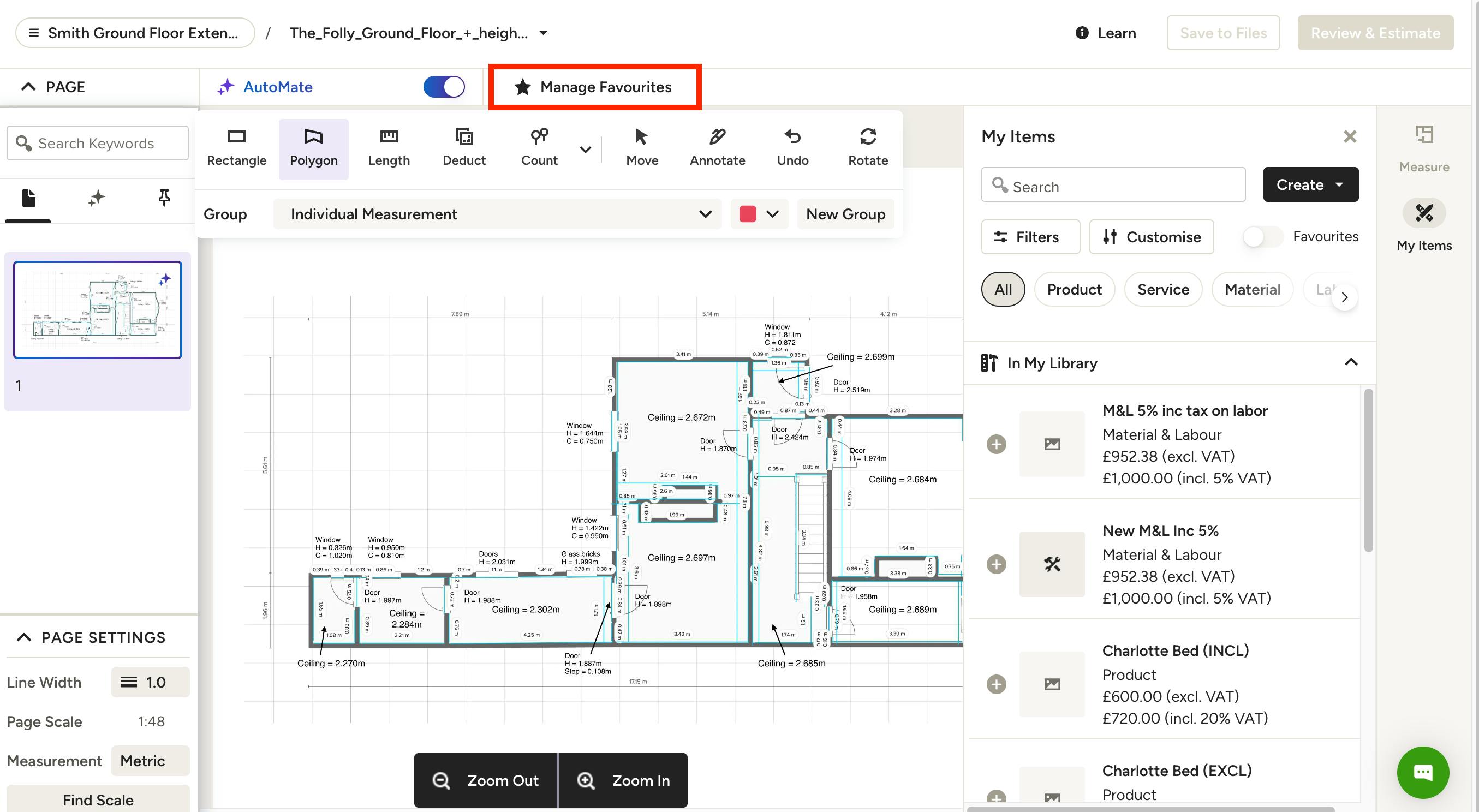This screenshot has width=1479, height=812.
Task: Add New M&L Inc 5% item
Action: click(x=996, y=564)
